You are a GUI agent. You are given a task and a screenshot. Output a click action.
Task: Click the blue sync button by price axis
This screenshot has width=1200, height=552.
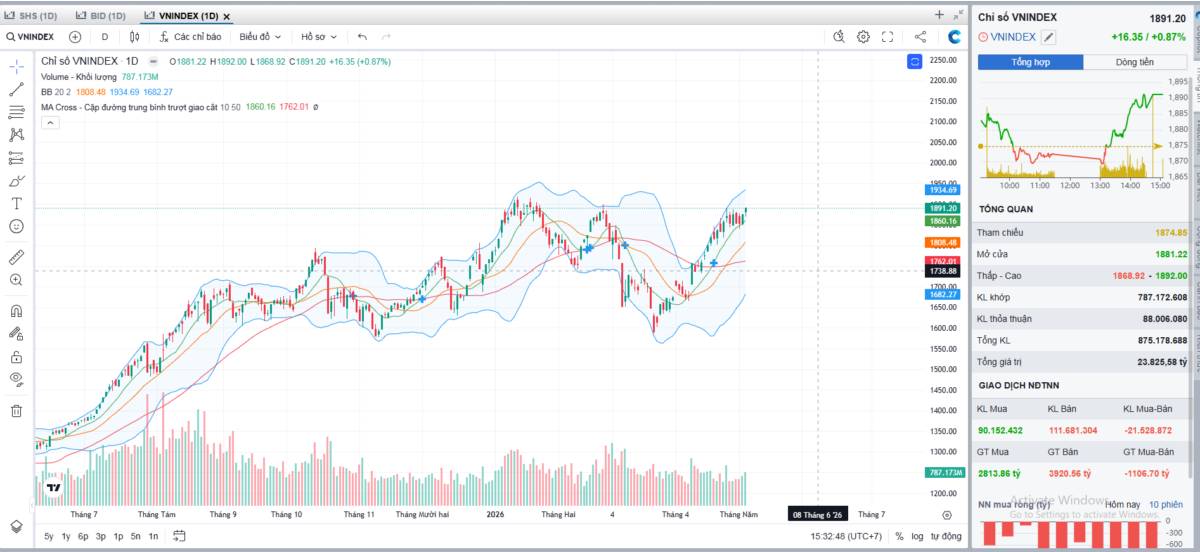pos(914,62)
